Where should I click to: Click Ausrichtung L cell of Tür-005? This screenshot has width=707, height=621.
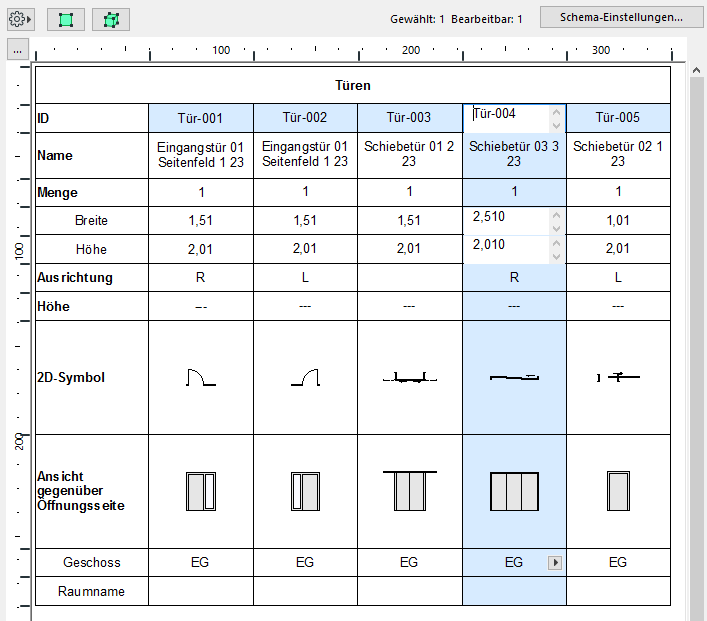(x=618, y=277)
